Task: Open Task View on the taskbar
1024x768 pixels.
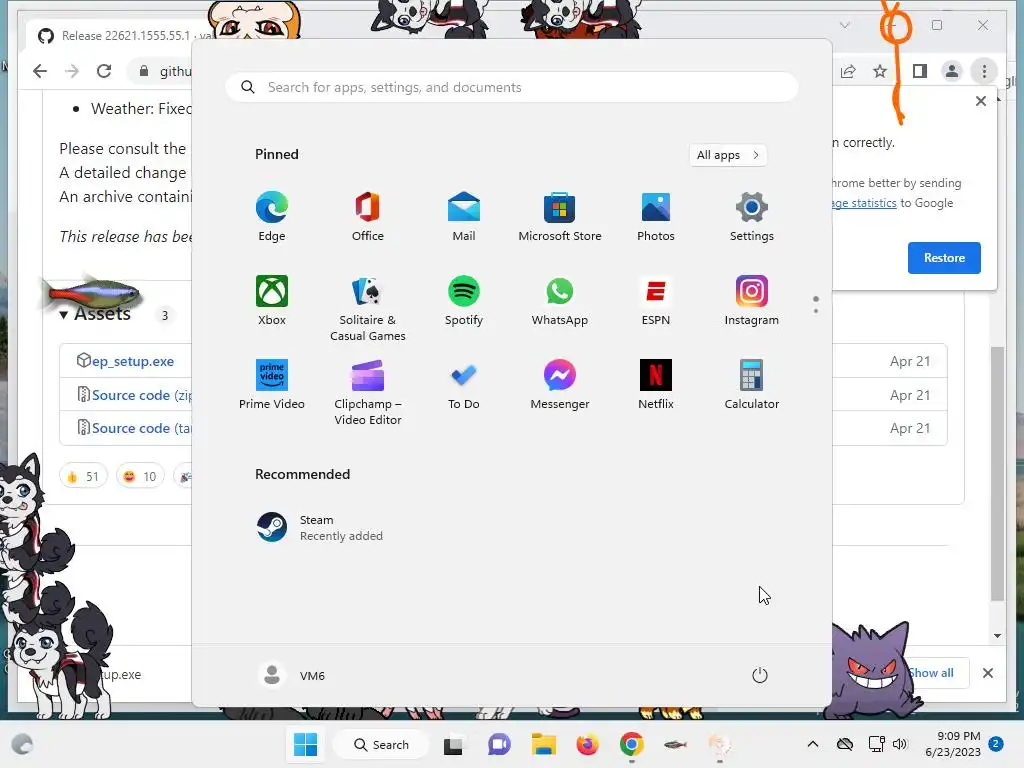Action: 453,744
